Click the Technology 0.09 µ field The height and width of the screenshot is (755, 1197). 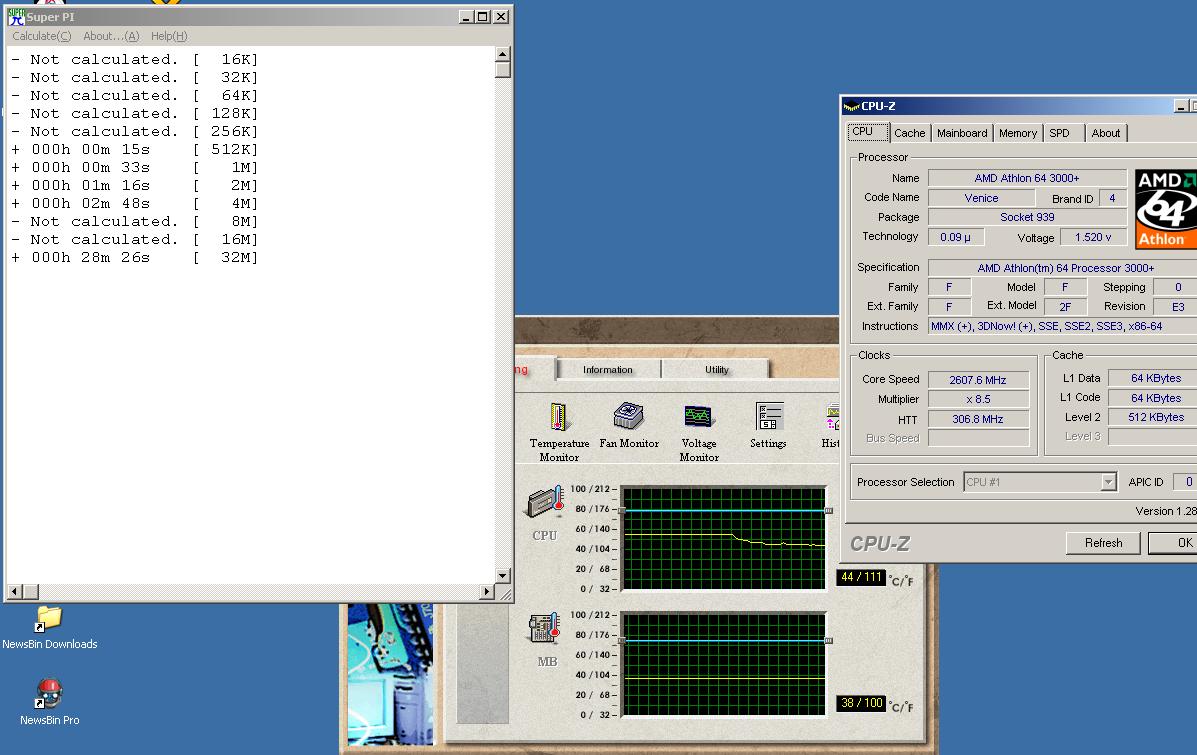pyautogui.click(x=956, y=237)
